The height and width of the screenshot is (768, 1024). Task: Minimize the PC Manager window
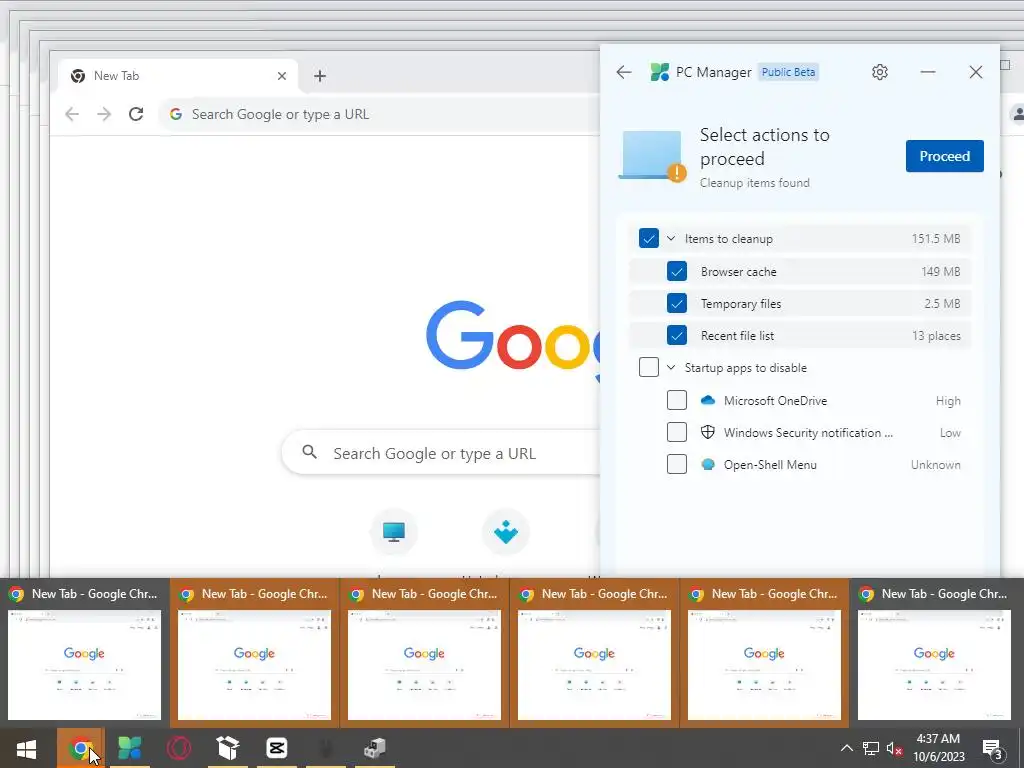[x=928, y=72]
